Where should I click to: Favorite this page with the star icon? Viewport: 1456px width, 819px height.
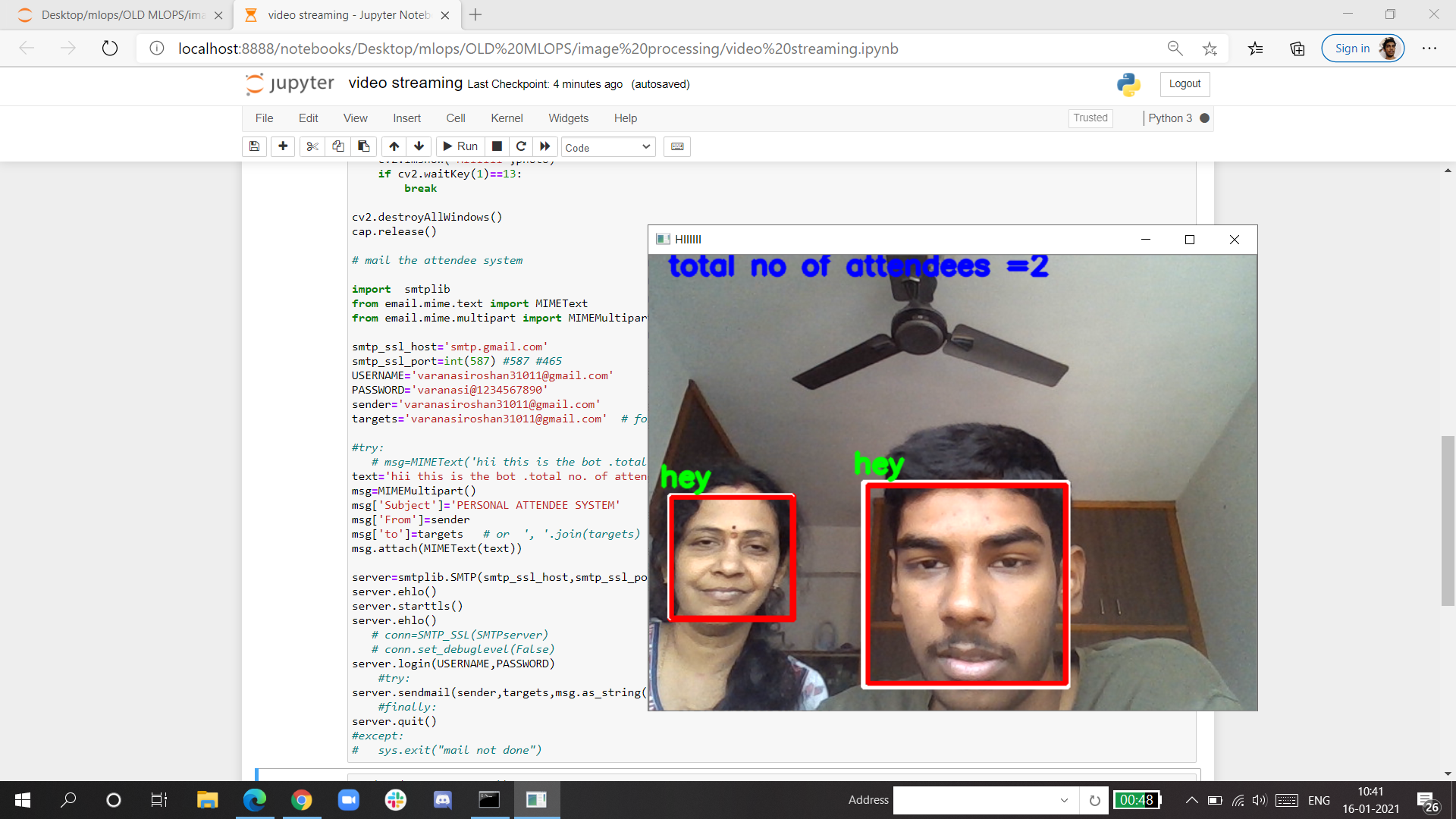[1210, 49]
